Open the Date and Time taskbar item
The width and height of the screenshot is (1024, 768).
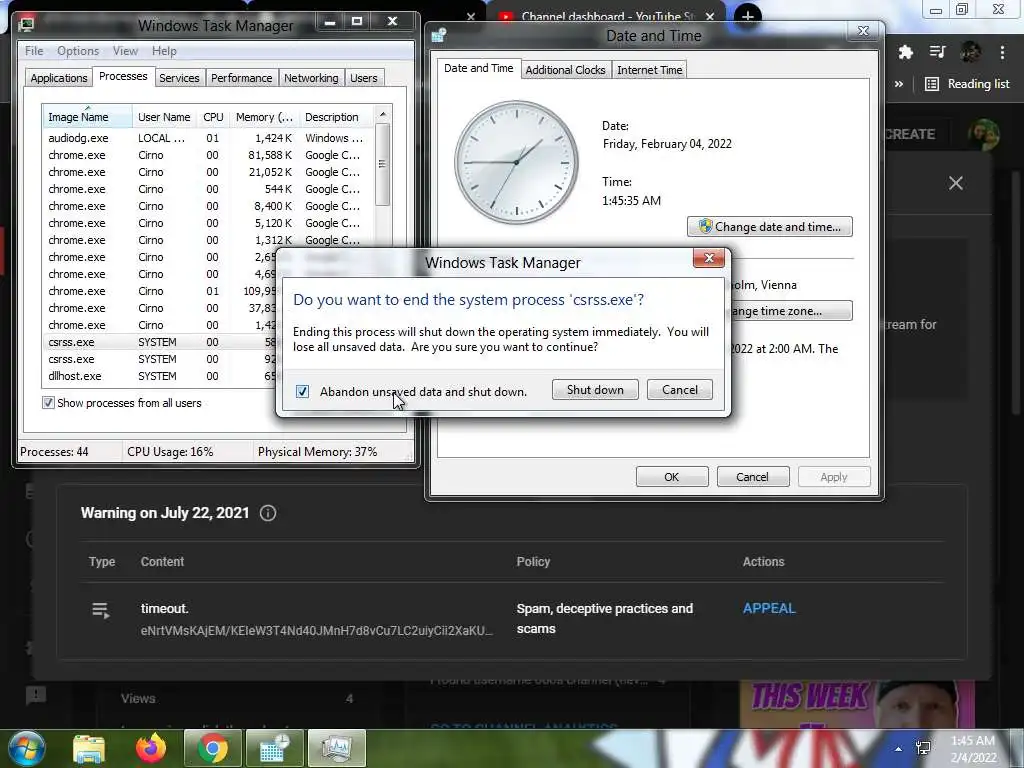[274, 748]
